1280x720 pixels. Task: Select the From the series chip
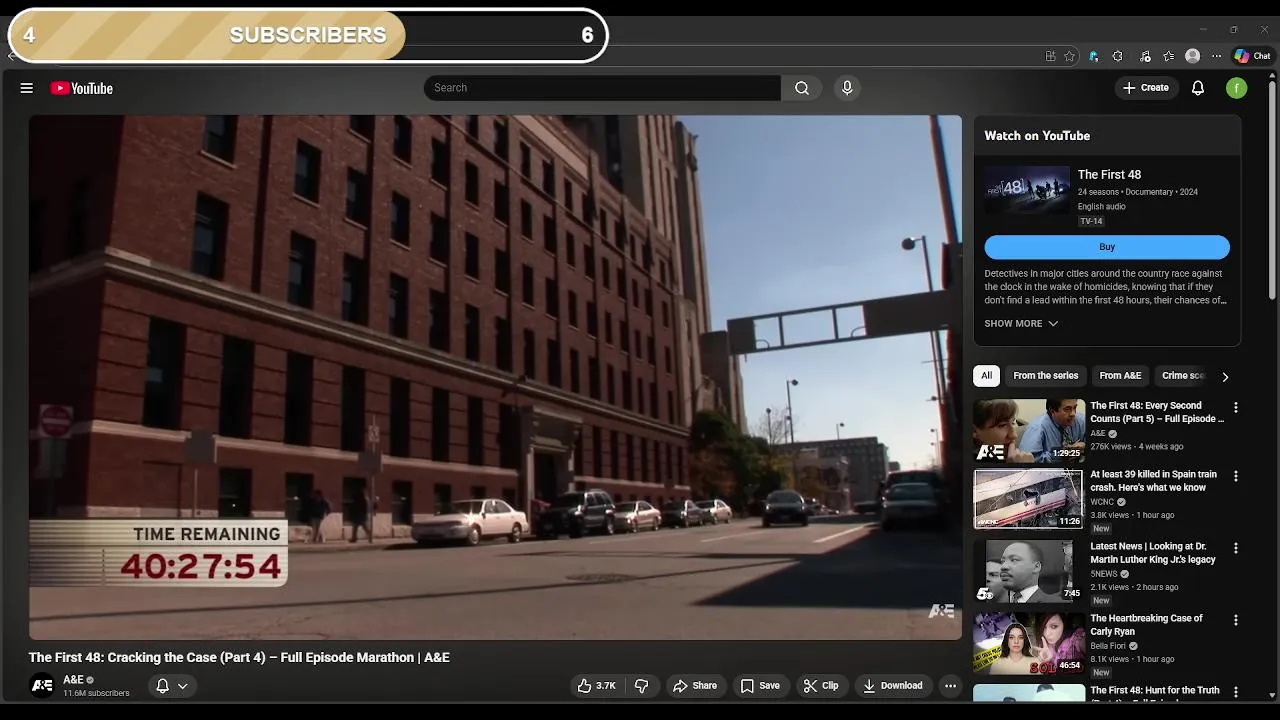pyautogui.click(x=1046, y=376)
